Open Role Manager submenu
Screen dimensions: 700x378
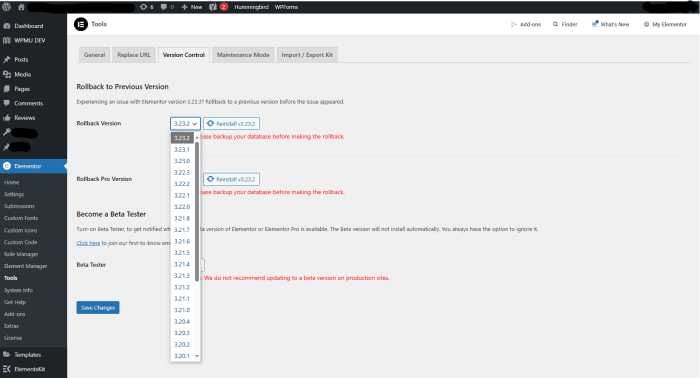coord(21,254)
